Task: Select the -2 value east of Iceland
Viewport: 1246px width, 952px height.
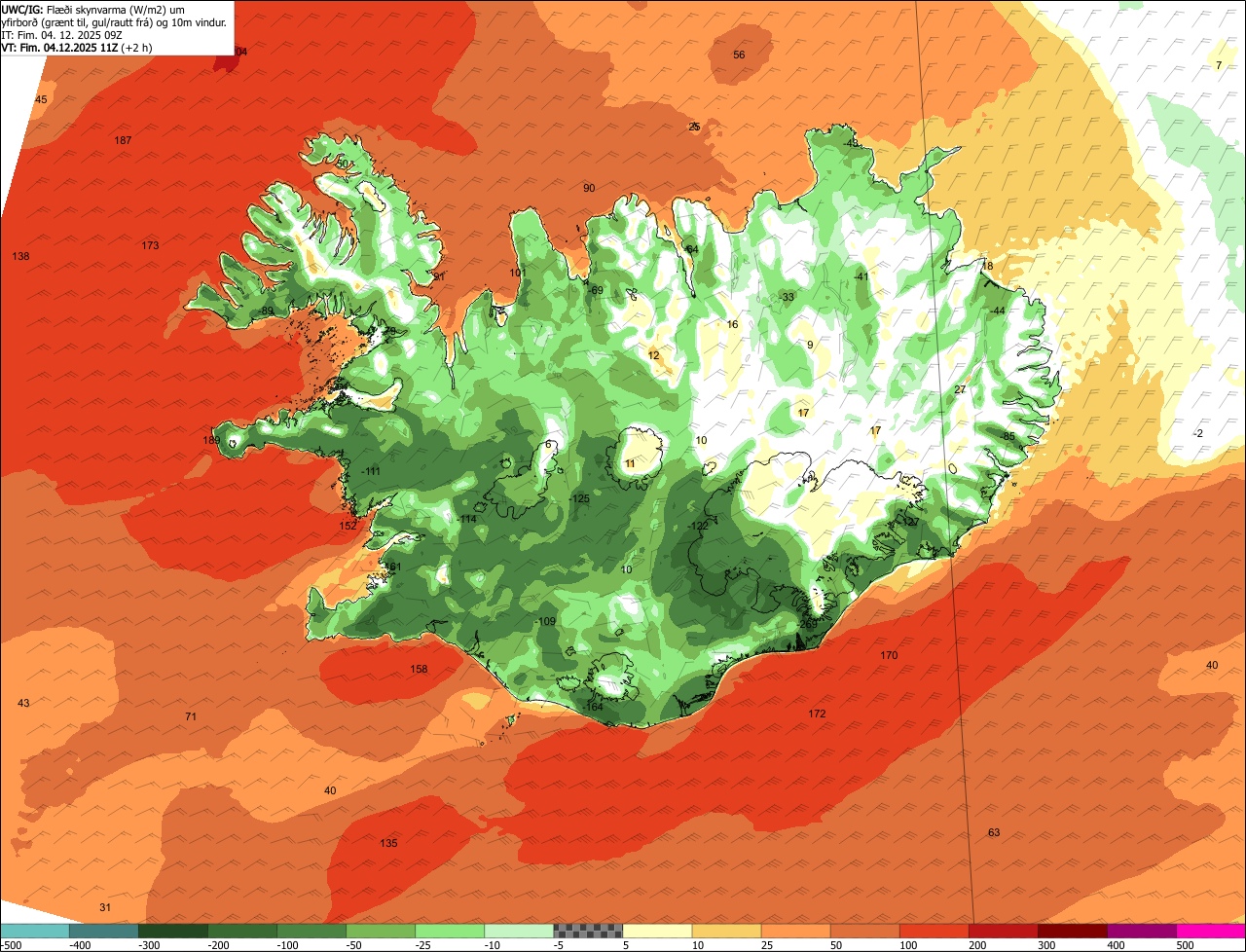Action: click(x=1198, y=433)
